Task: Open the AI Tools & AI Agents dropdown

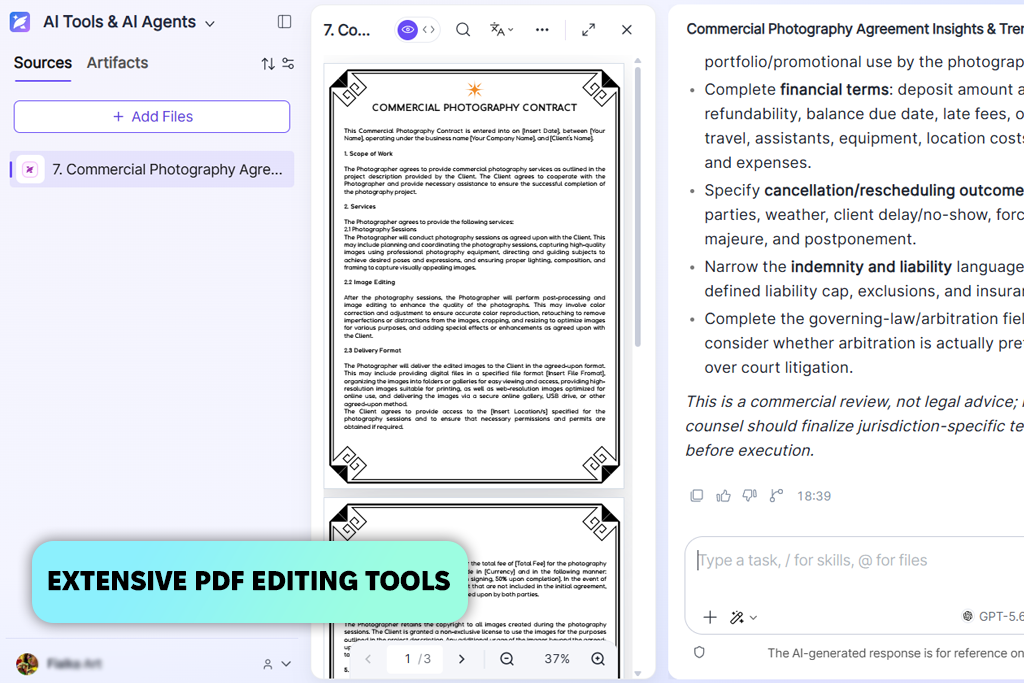Action: pos(210,24)
